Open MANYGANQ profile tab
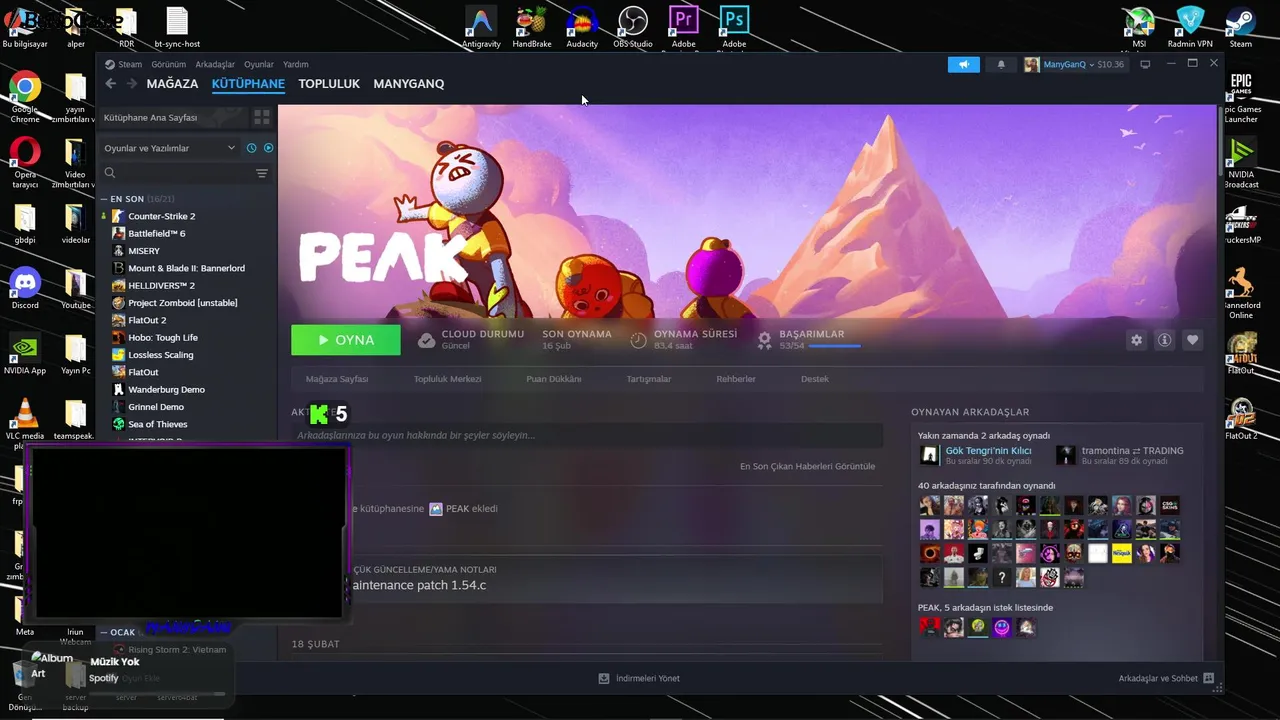1280x720 pixels. [x=409, y=84]
